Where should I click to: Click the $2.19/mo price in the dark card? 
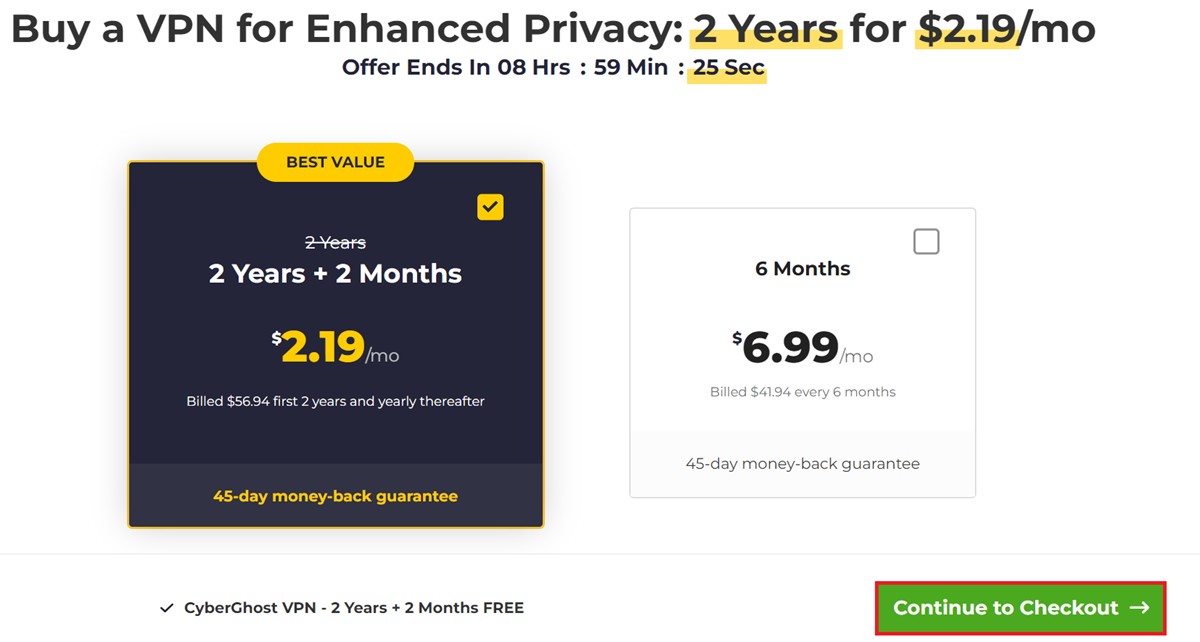[335, 347]
